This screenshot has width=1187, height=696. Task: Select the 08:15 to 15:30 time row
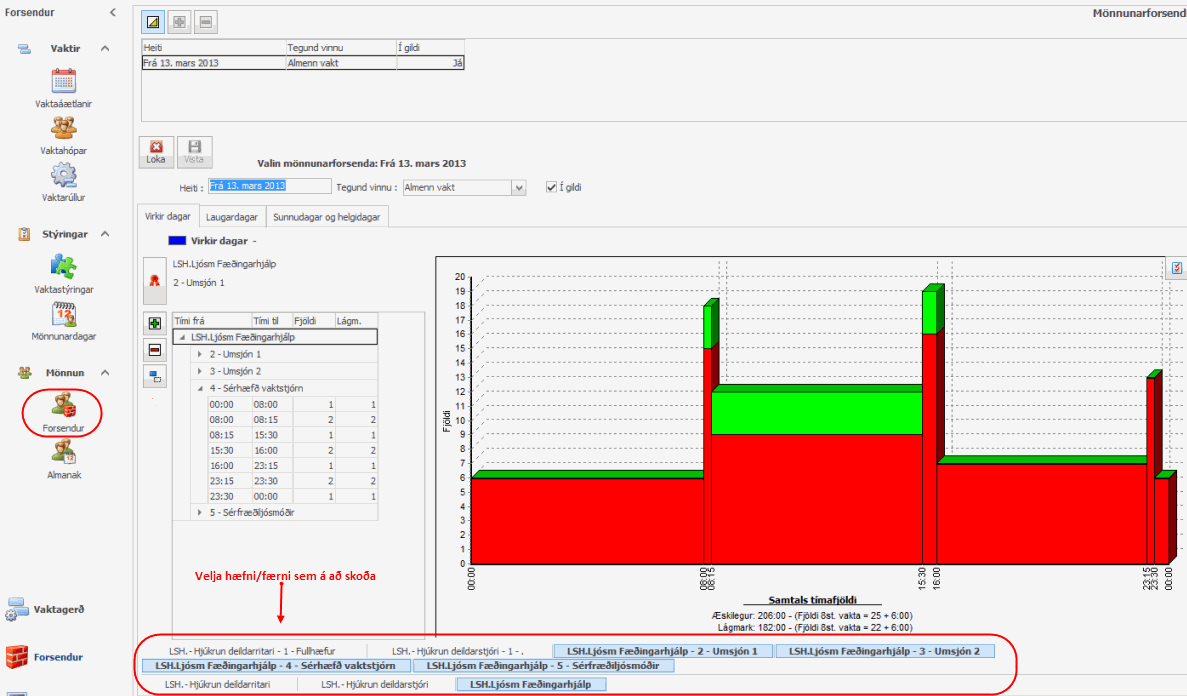[292, 435]
